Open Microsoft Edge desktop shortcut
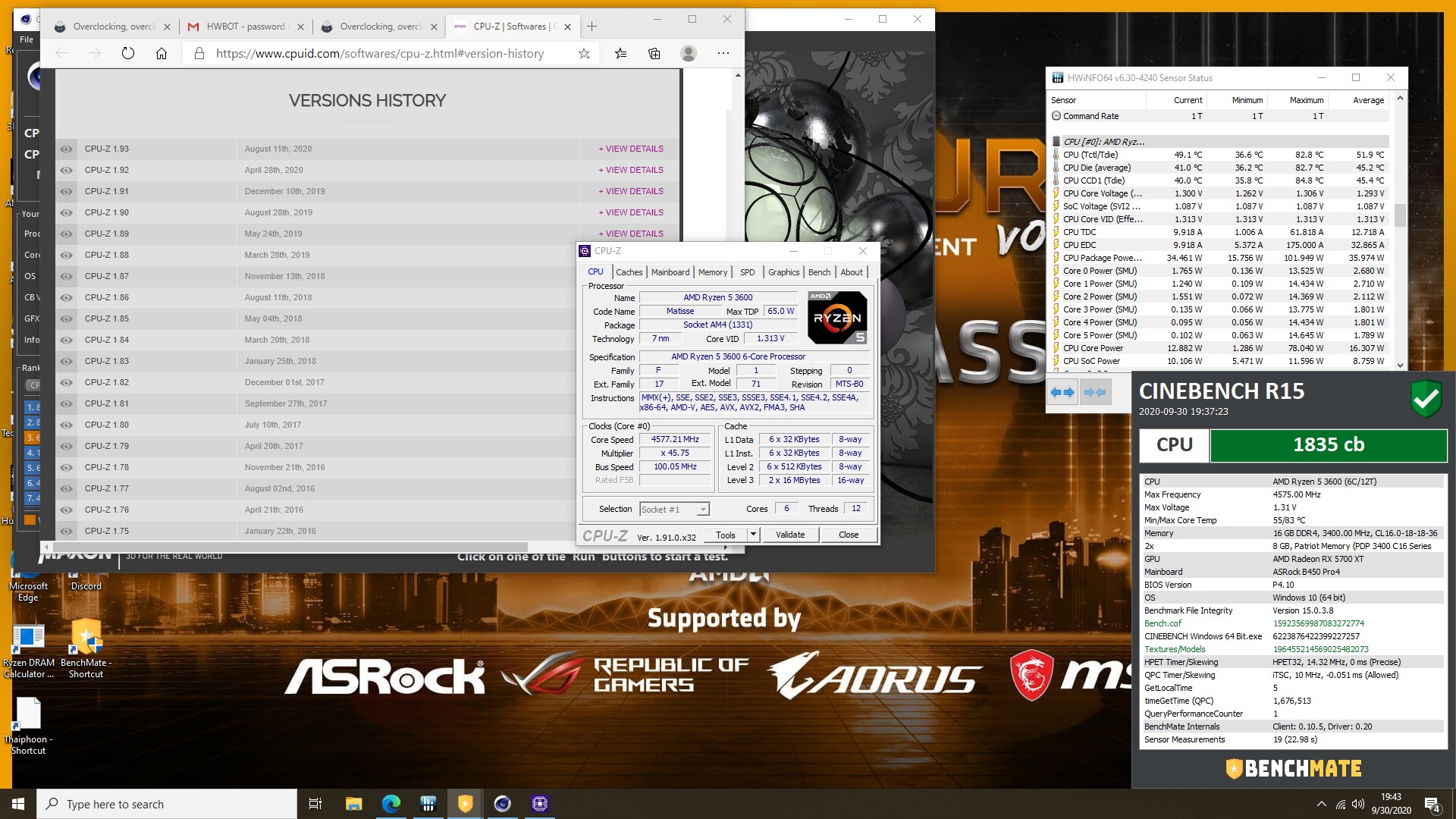The image size is (1456, 819). 28,580
